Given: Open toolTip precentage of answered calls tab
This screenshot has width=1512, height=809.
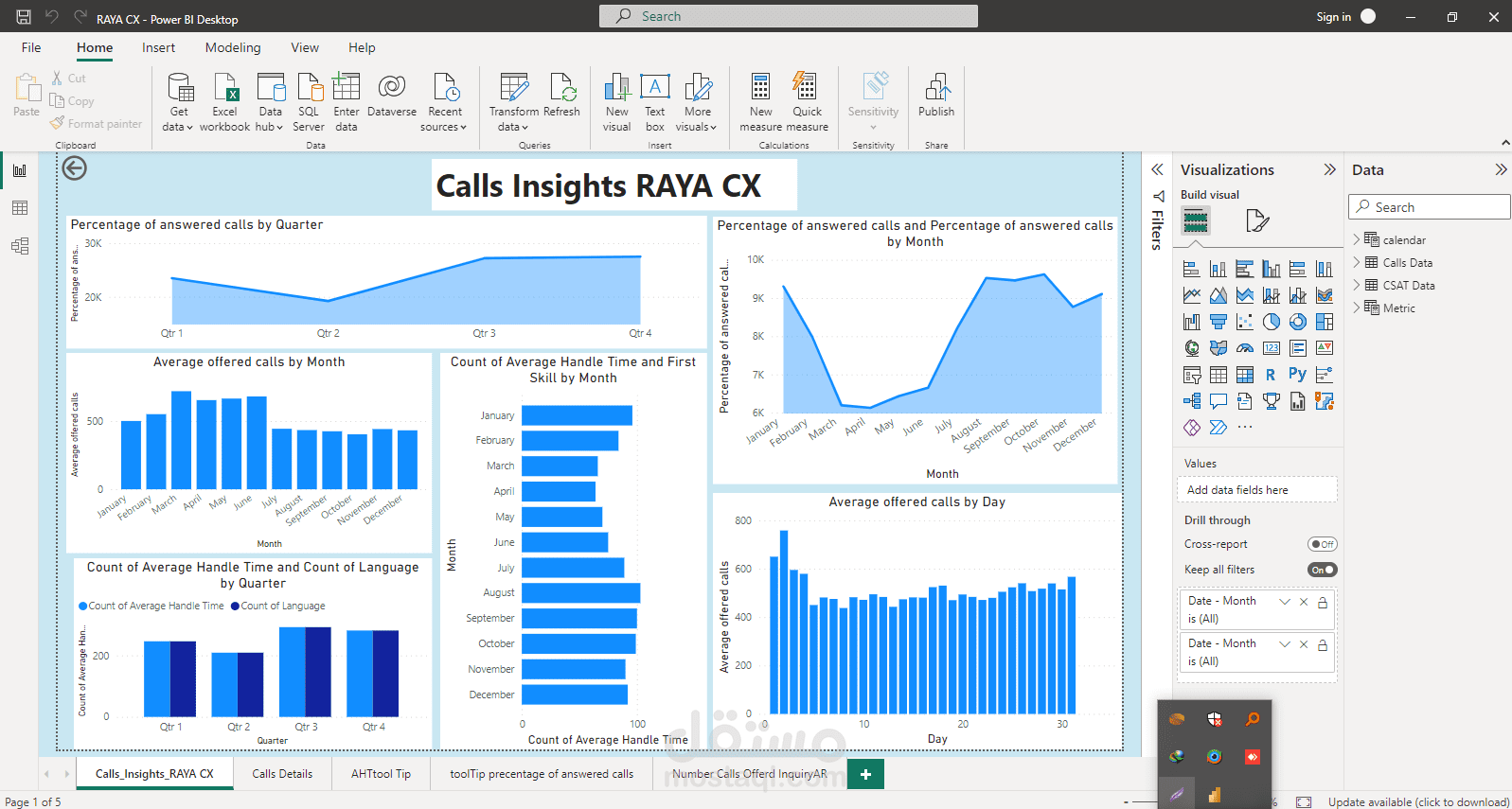Looking at the screenshot, I should [542, 774].
